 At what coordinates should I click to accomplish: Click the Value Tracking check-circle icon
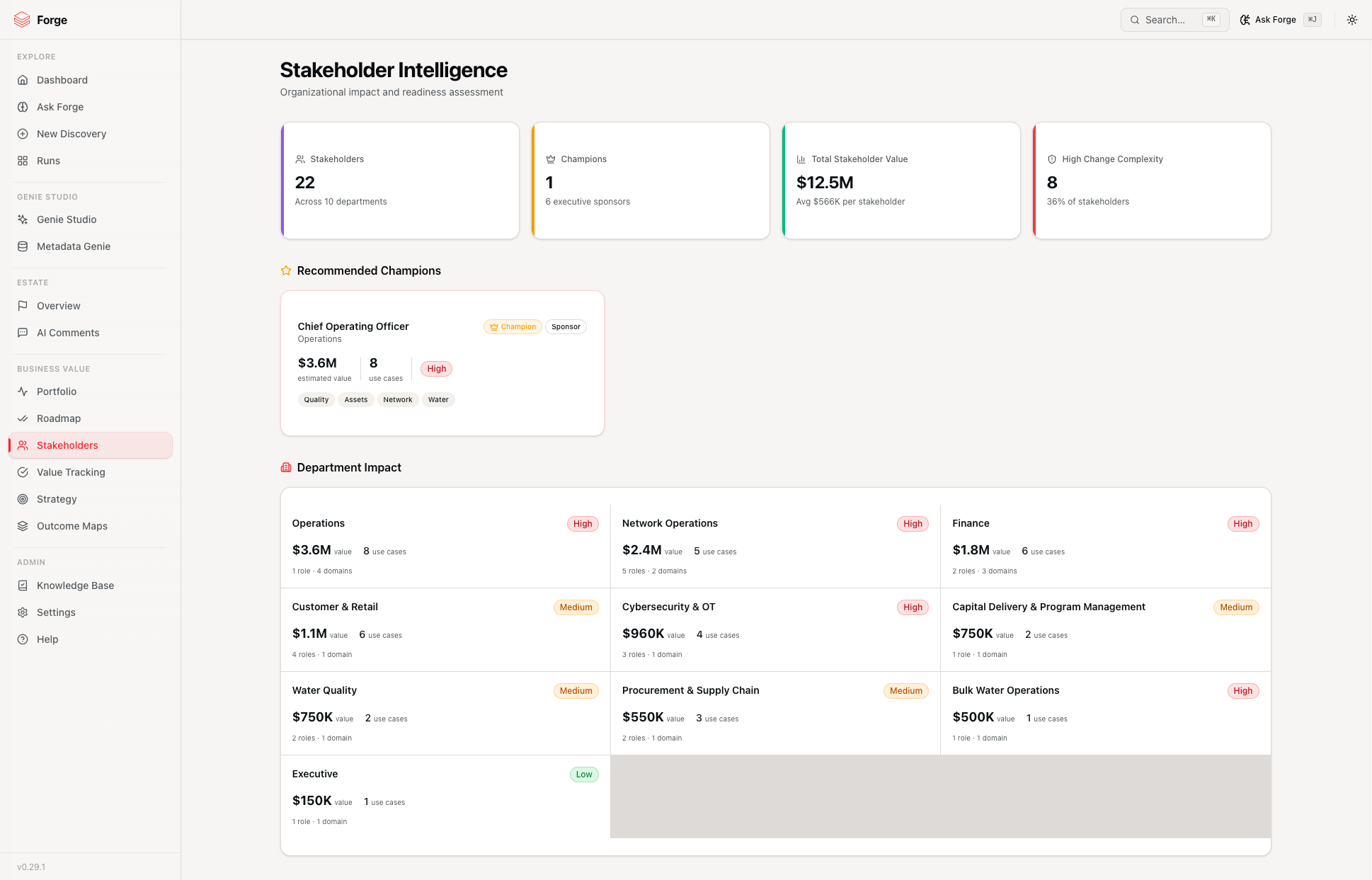(23, 472)
